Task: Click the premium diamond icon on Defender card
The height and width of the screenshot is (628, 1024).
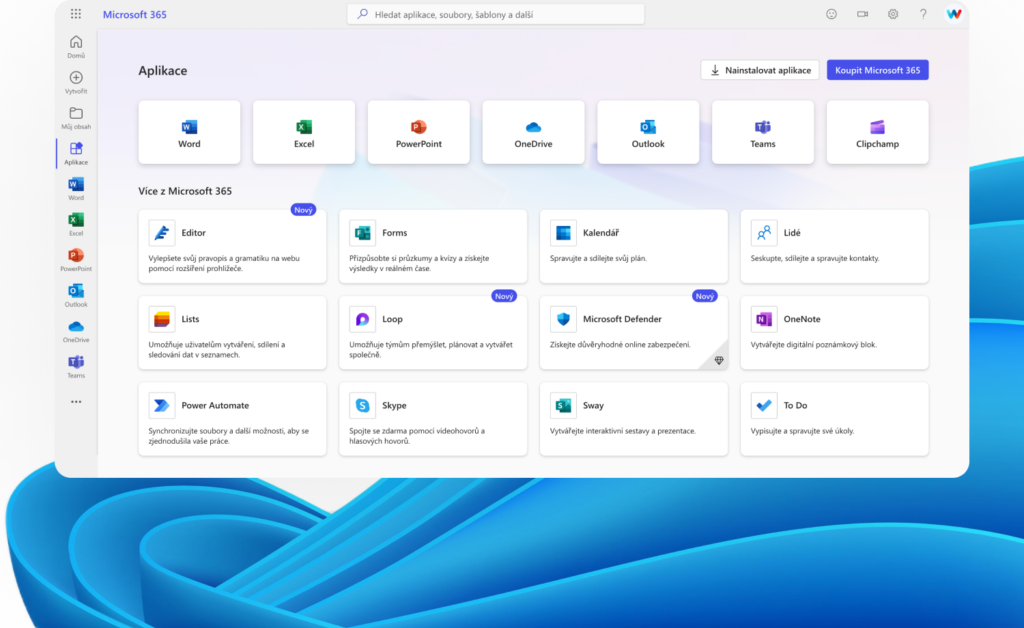Action: pos(718,360)
